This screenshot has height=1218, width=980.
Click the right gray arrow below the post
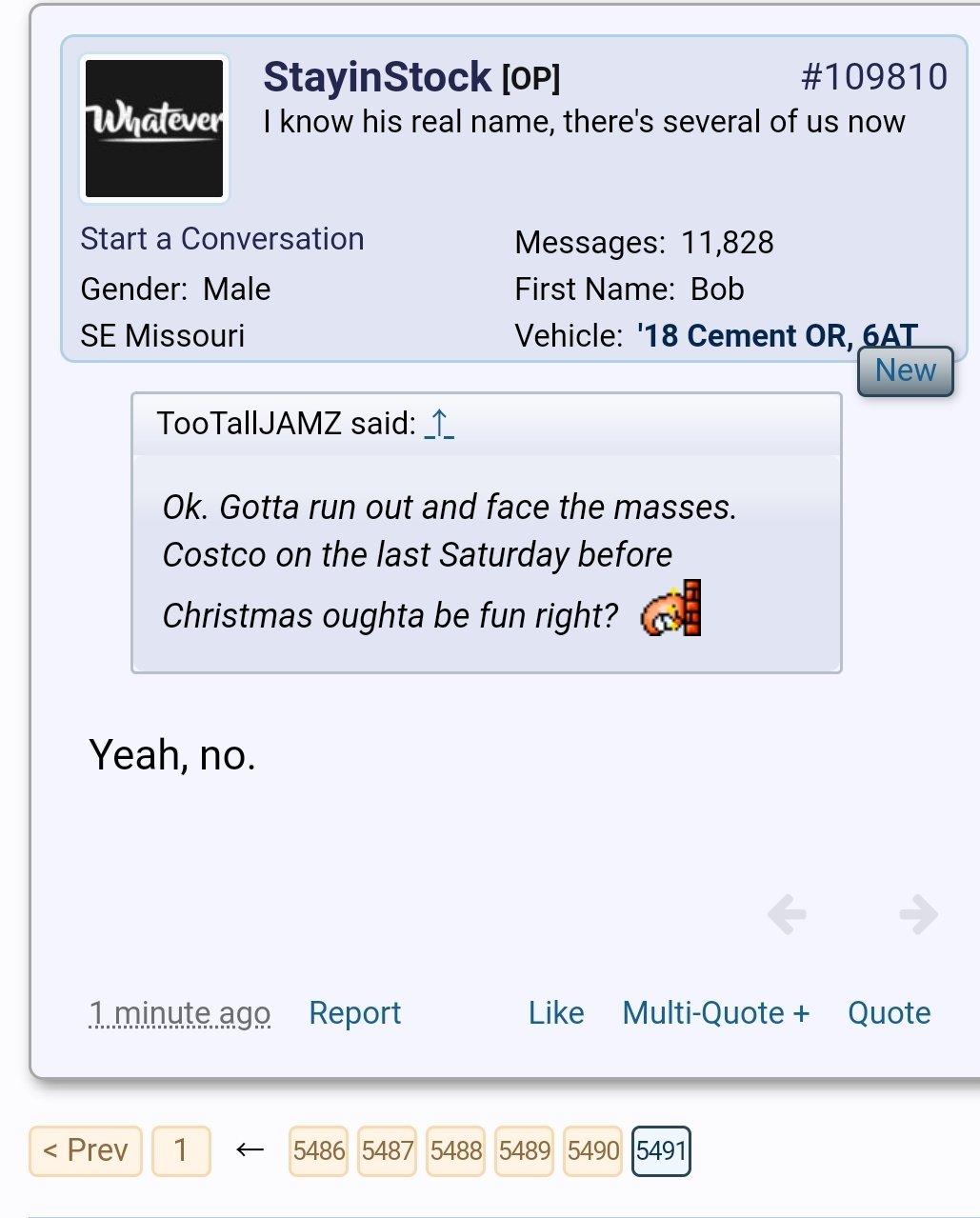point(918,914)
